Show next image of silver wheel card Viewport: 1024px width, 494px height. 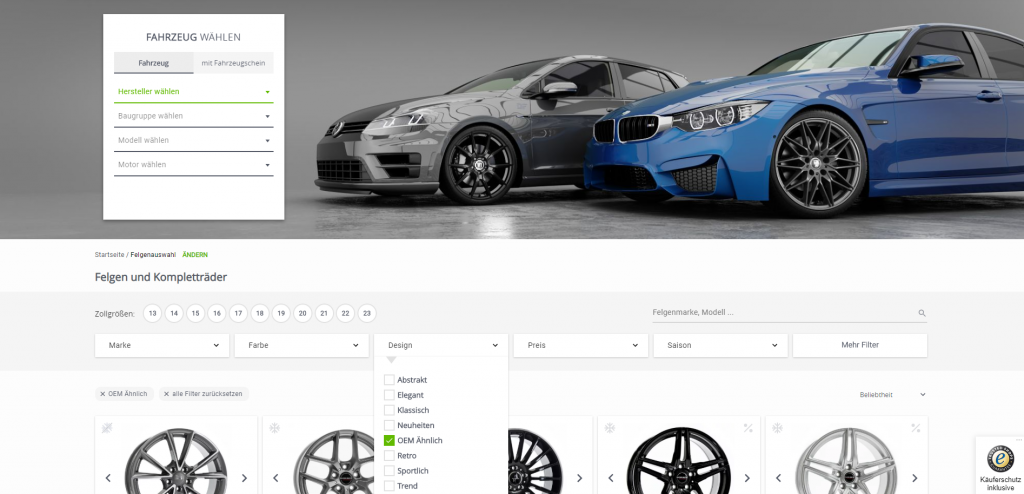pos(914,478)
